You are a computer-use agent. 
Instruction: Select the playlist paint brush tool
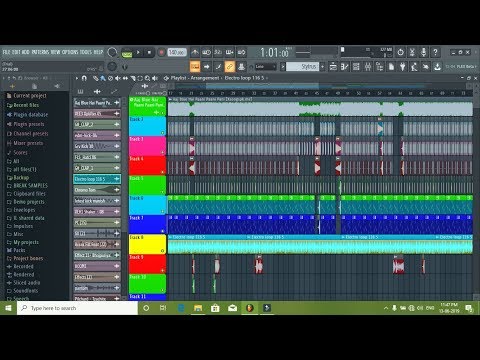pos(103,78)
